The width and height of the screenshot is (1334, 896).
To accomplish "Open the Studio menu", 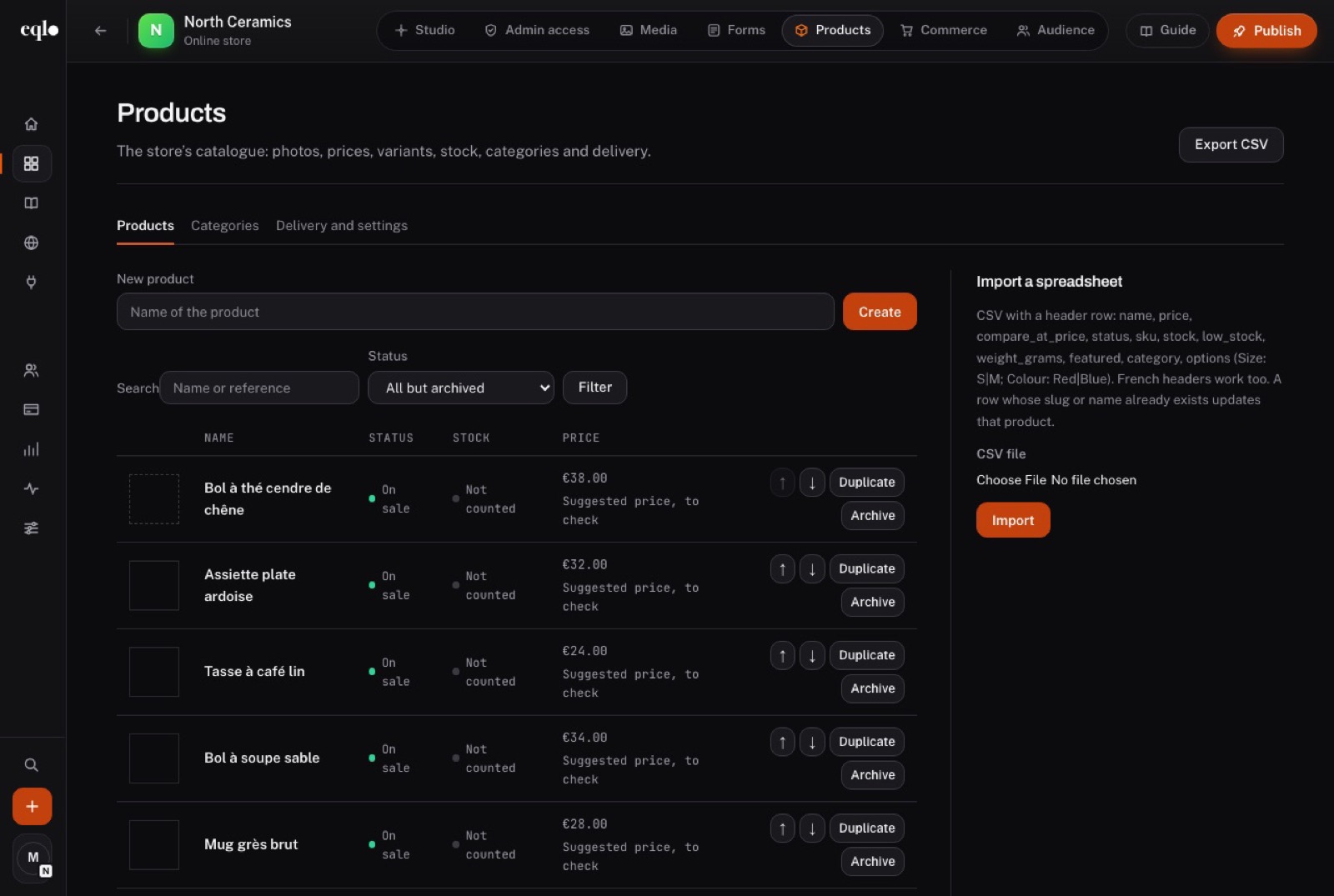I will click(x=425, y=31).
